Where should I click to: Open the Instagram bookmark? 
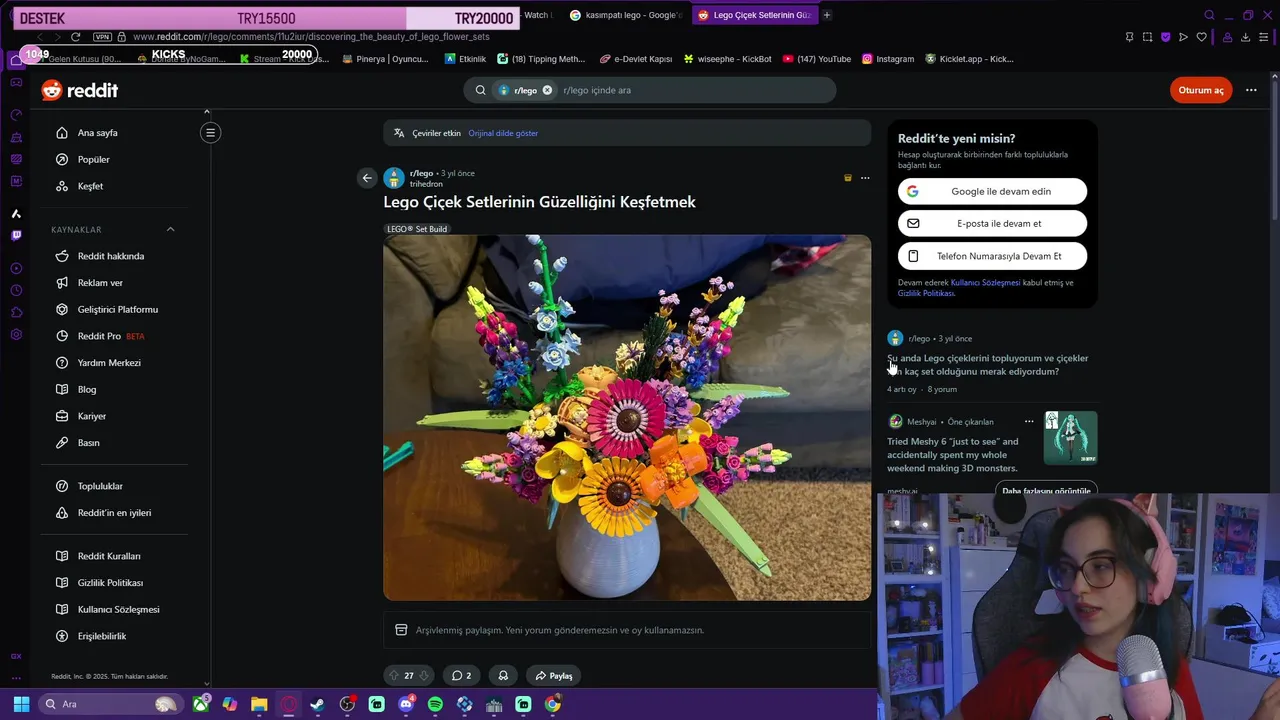coord(888,59)
